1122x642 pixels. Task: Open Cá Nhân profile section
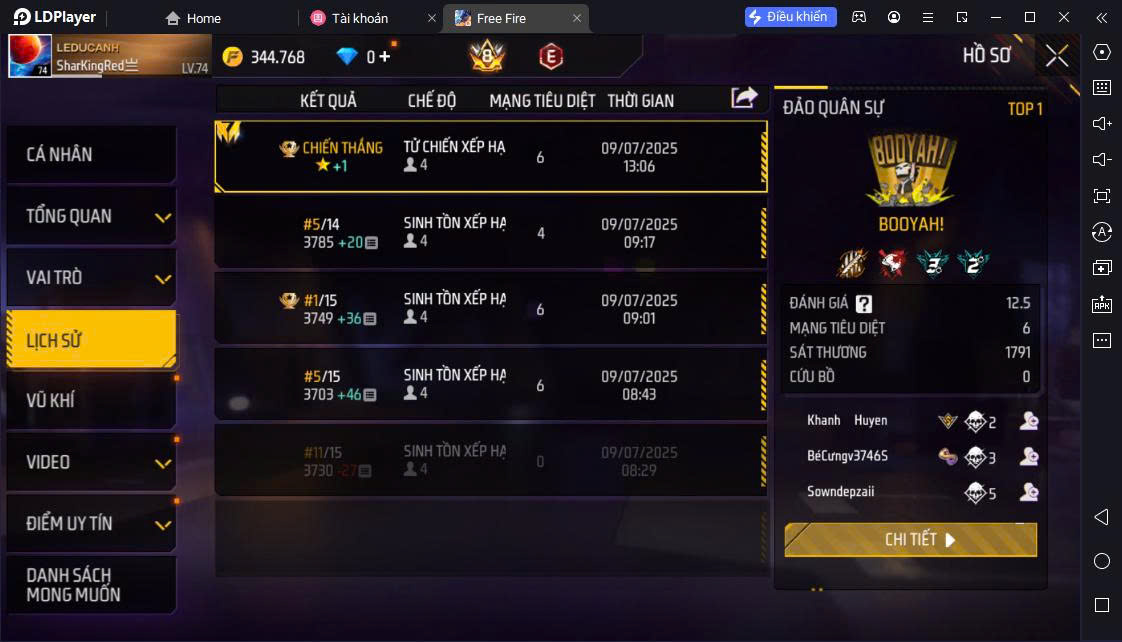pos(92,155)
